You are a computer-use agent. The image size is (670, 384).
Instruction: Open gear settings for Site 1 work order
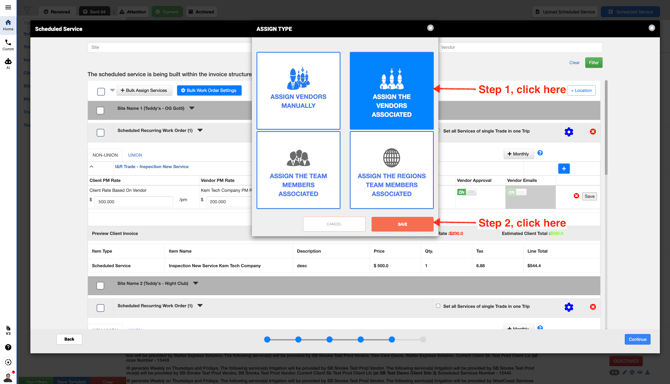[x=569, y=132]
